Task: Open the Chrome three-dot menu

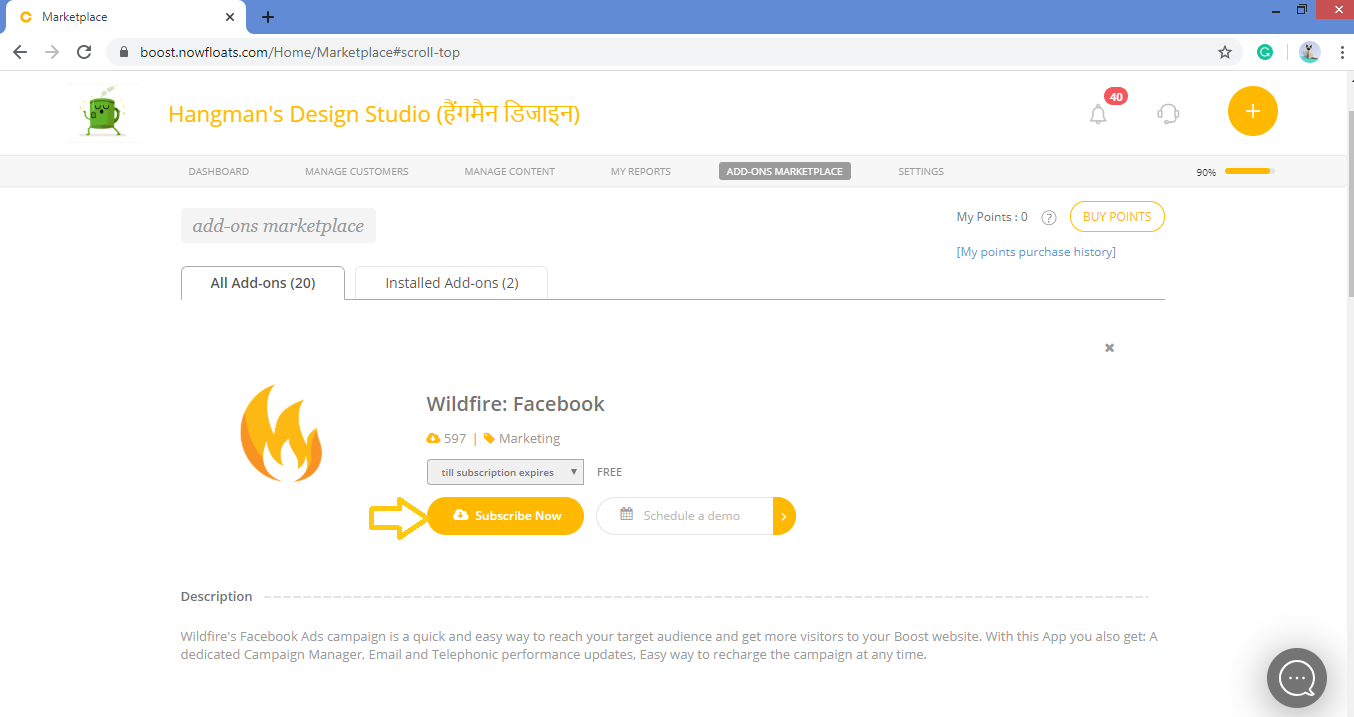Action: pyautogui.click(x=1340, y=52)
